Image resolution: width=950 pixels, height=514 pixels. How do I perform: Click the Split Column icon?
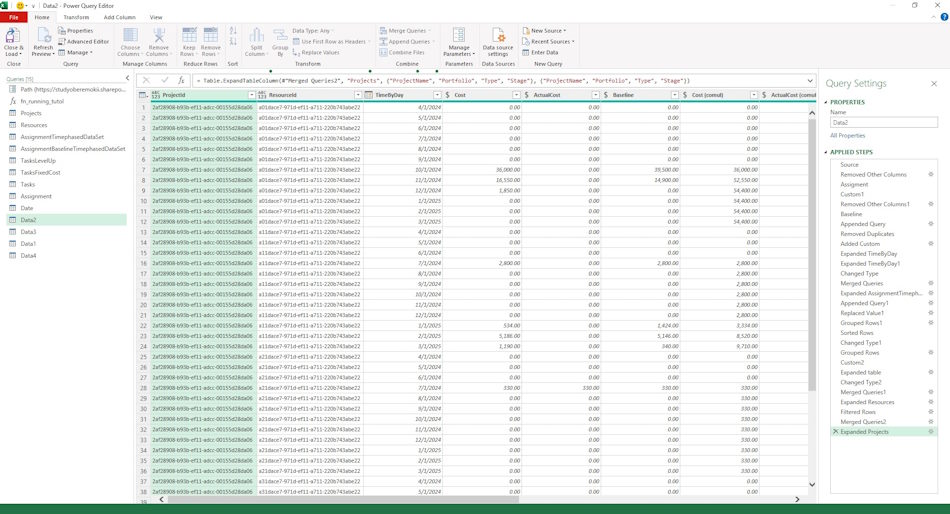[256, 35]
